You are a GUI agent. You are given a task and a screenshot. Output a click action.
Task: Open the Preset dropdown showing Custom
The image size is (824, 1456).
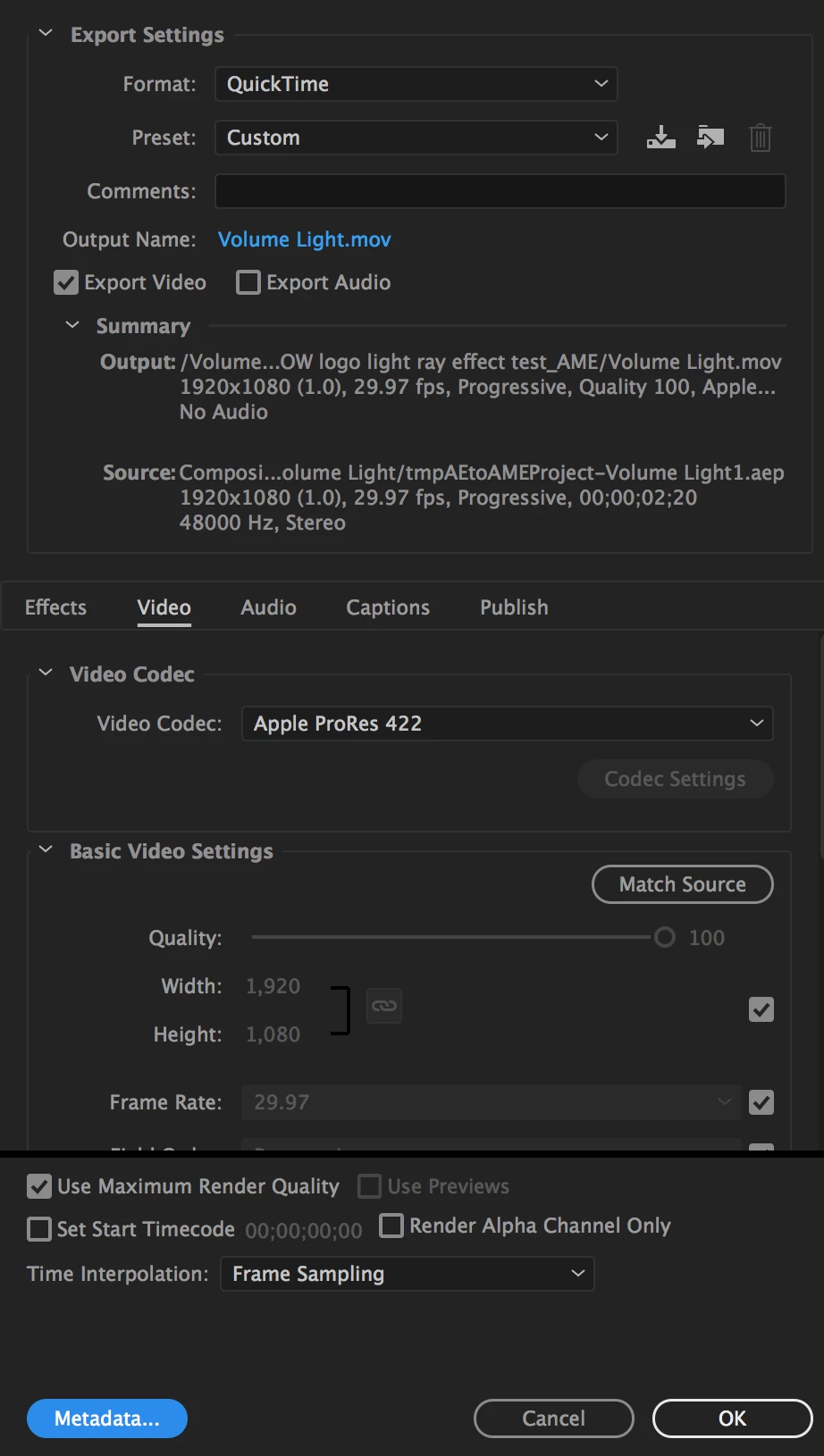coord(416,138)
